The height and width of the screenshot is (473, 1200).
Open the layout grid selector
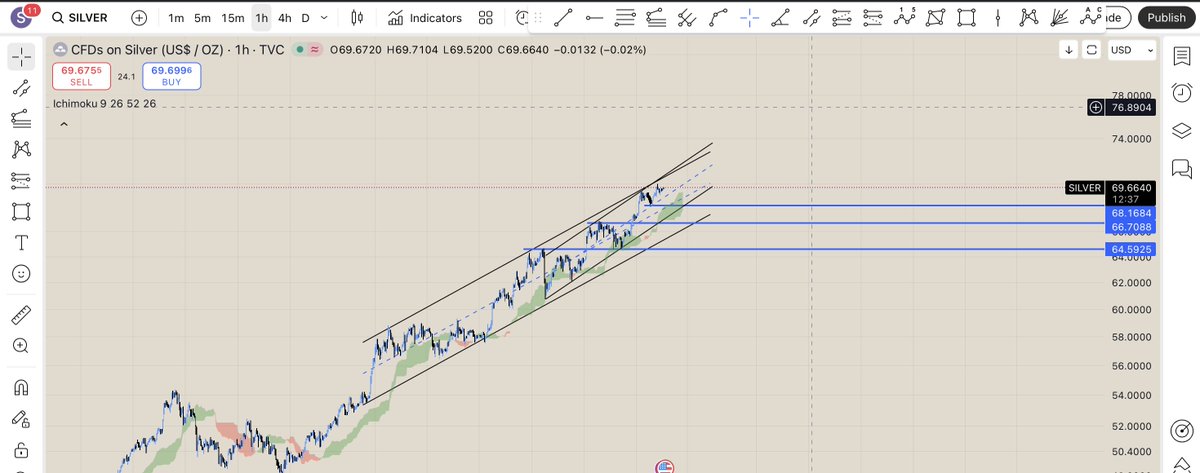pyautogui.click(x=486, y=18)
